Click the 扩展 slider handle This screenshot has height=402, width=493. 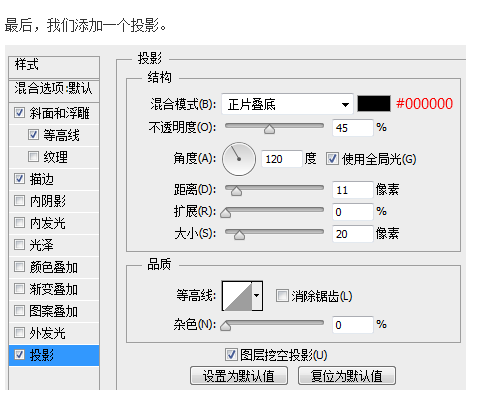pyautogui.click(x=226, y=213)
